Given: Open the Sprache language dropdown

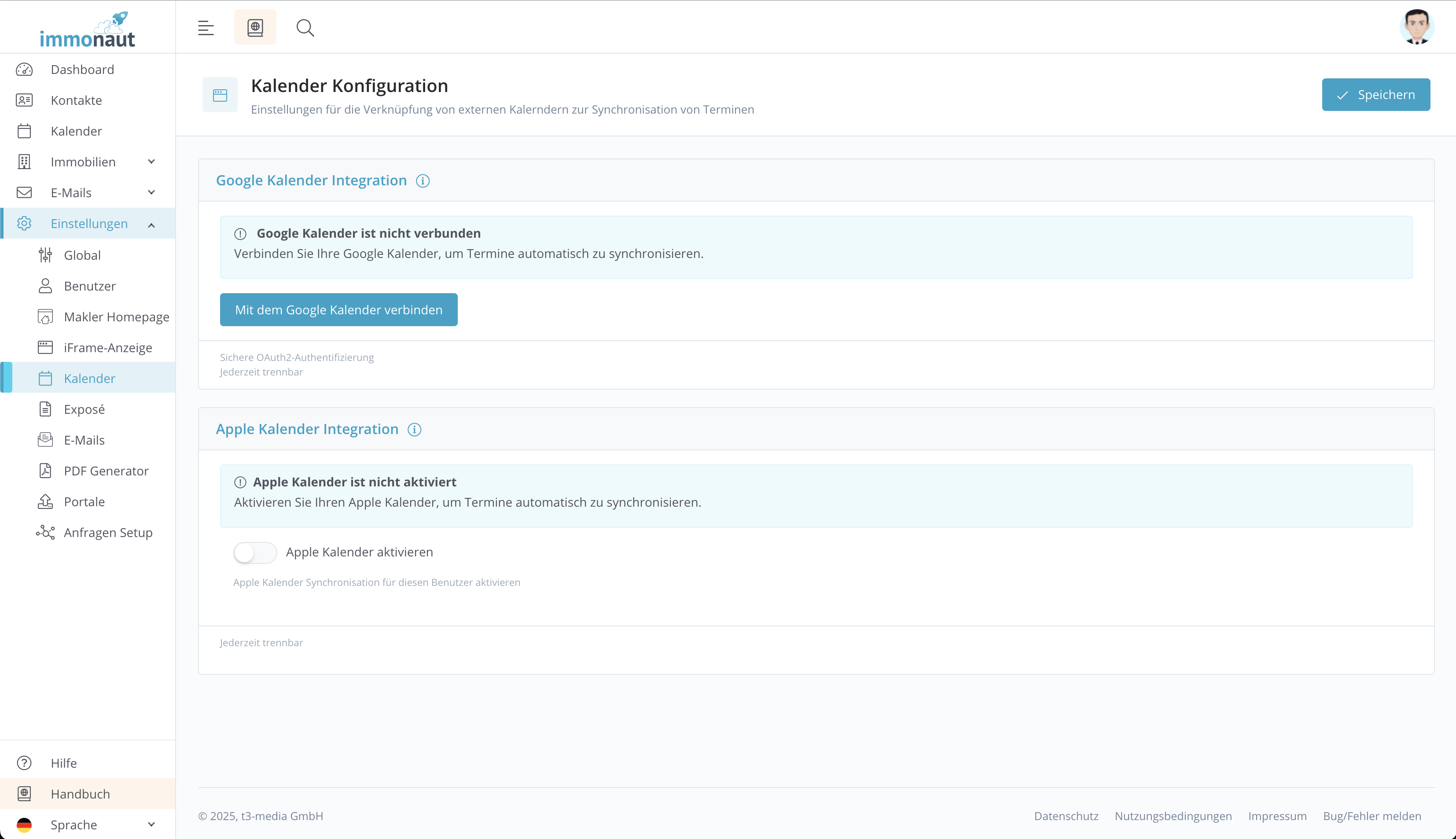Looking at the screenshot, I should coord(86,824).
